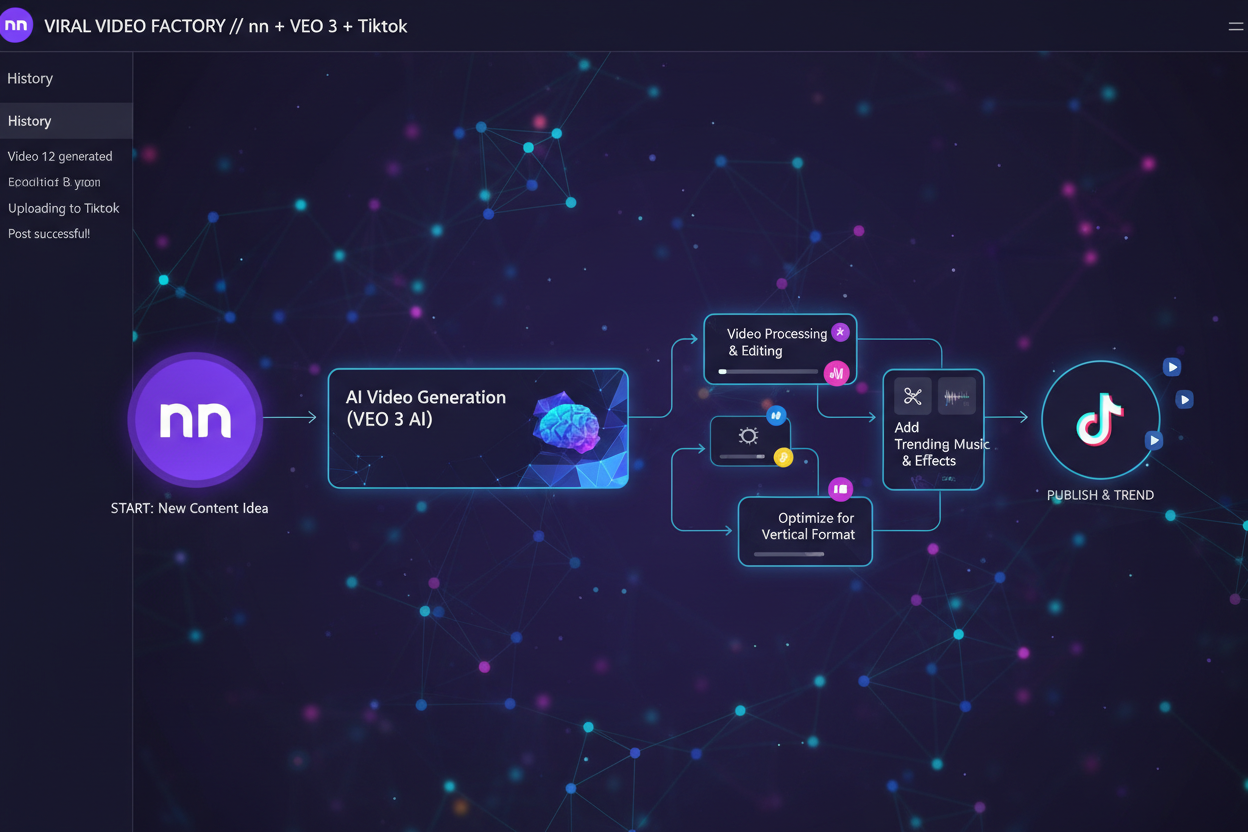The width and height of the screenshot is (1248, 832).
Task: Open the AI Video Generation (VEO 3 AI) node
Action: (x=478, y=428)
